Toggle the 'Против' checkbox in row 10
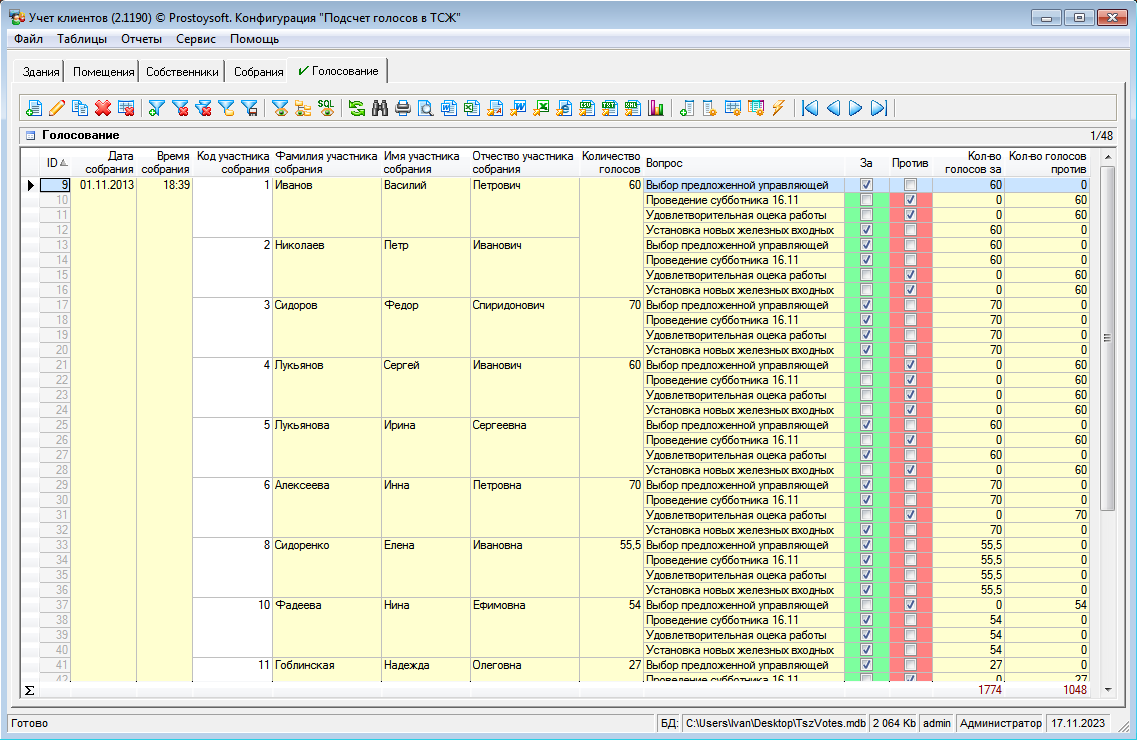The image size is (1137, 740). pyautogui.click(x=910, y=200)
